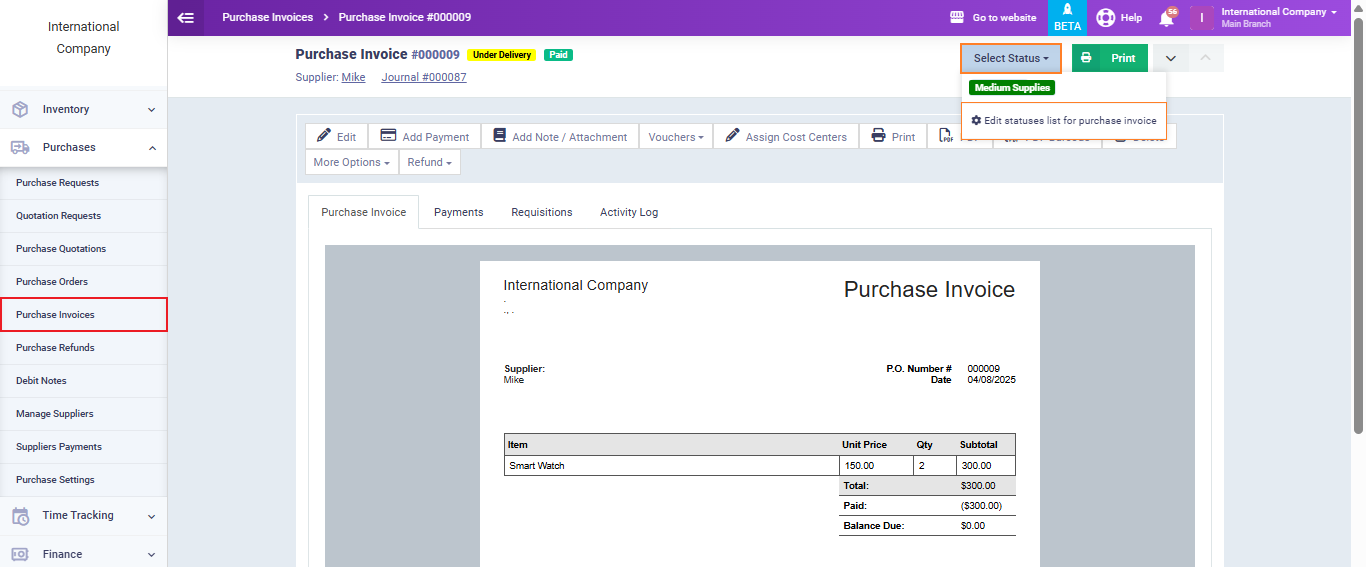The width and height of the screenshot is (1366, 567).
Task: Select the Medium Supplies status option
Action: 1012,88
